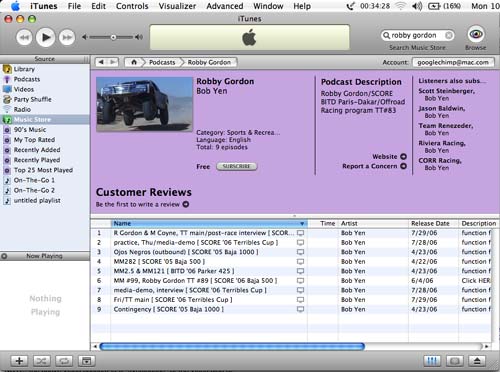Click the high volume speaker icon
The height and width of the screenshot is (372, 500).
point(139,37)
